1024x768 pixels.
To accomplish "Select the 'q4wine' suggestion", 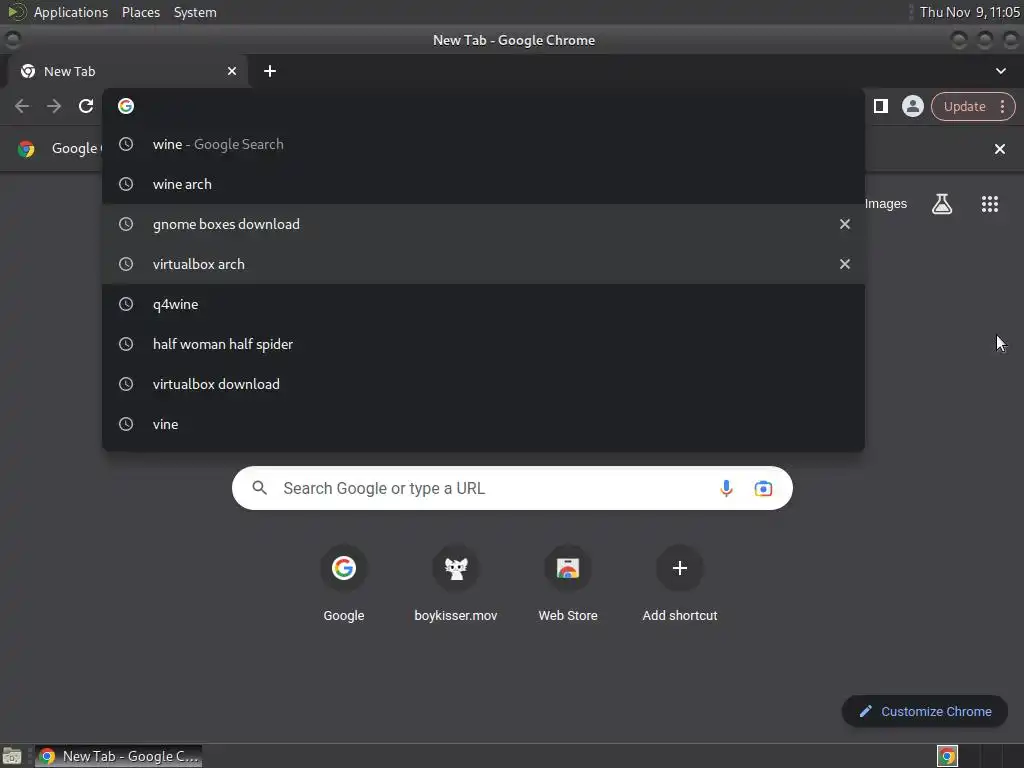I will [x=483, y=304].
